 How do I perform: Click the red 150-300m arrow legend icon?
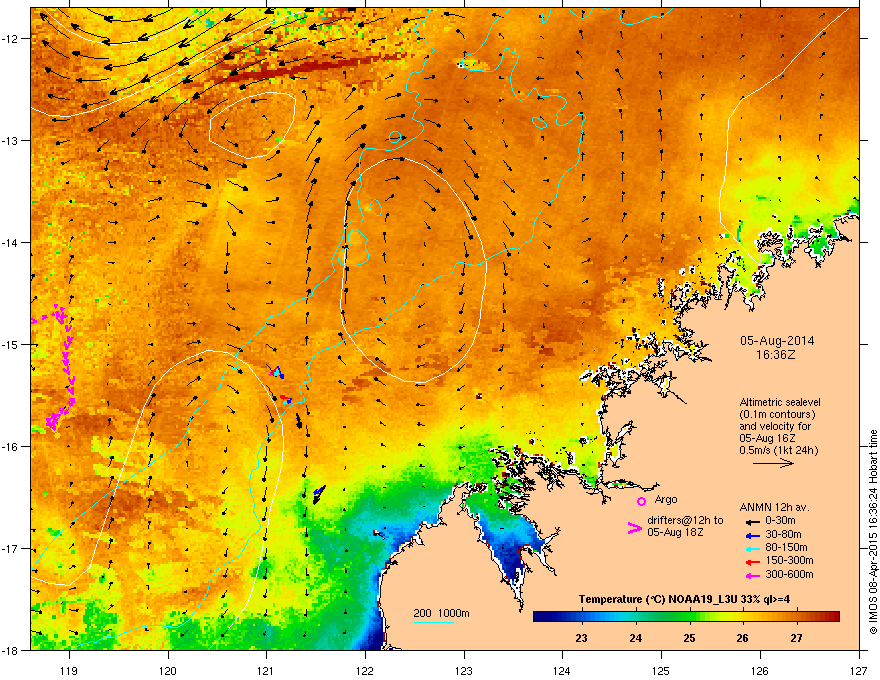[x=753, y=562]
